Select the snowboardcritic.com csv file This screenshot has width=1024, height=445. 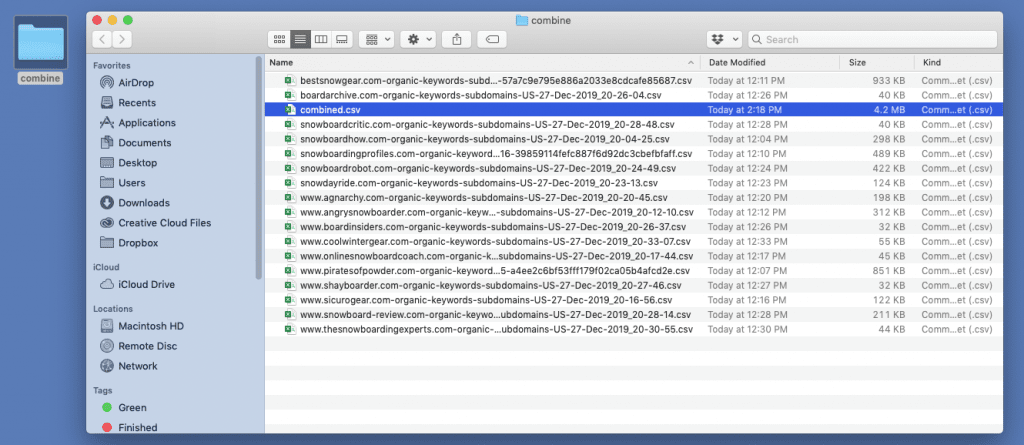(633, 124)
